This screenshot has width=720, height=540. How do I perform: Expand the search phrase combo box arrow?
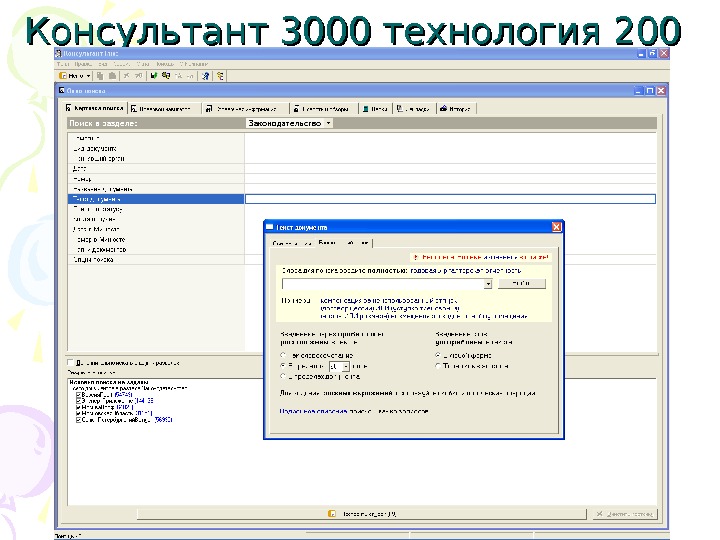tap(488, 284)
